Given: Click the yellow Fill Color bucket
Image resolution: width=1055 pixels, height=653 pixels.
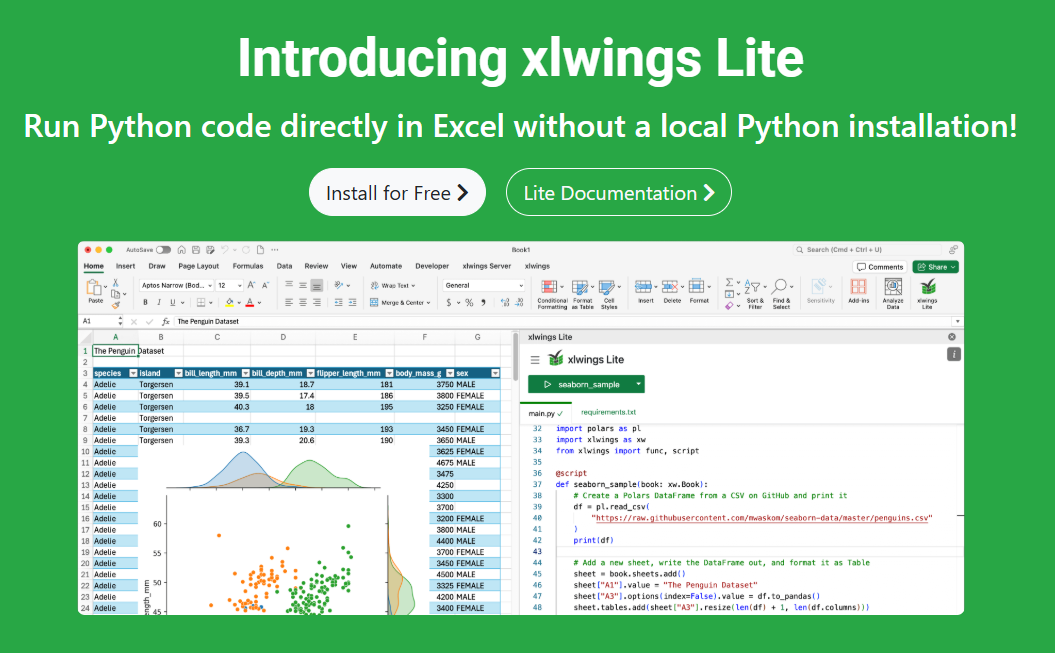Looking at the screenshot, I should pyautogui.click(x=229, y=303).
